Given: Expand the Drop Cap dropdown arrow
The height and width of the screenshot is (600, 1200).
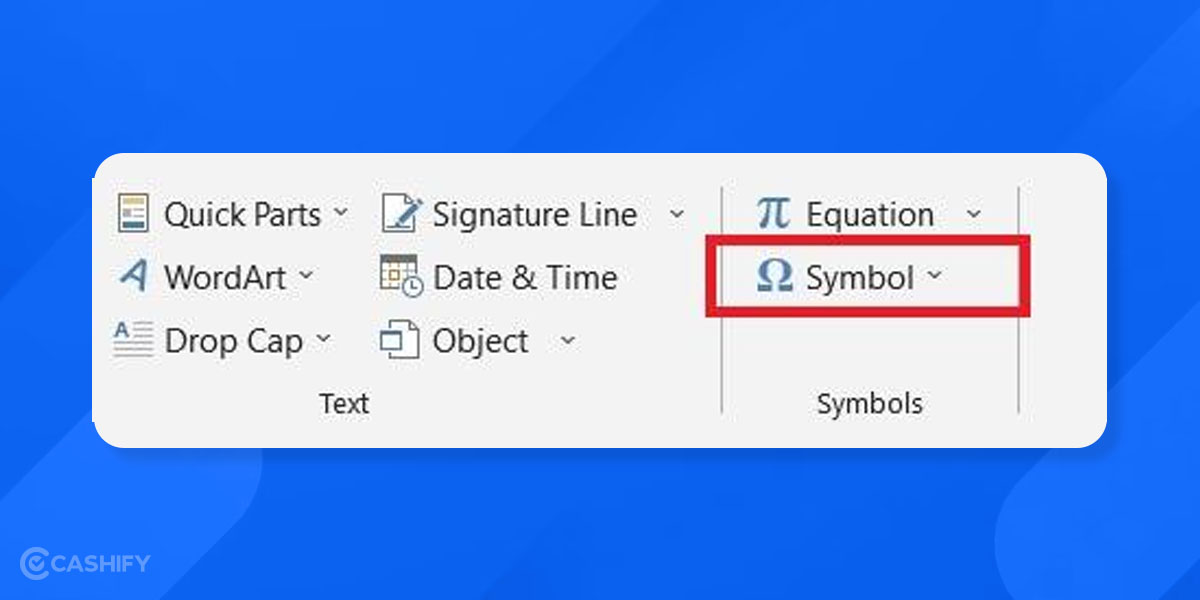Looking at the screenshot, I should coord(324,340).
